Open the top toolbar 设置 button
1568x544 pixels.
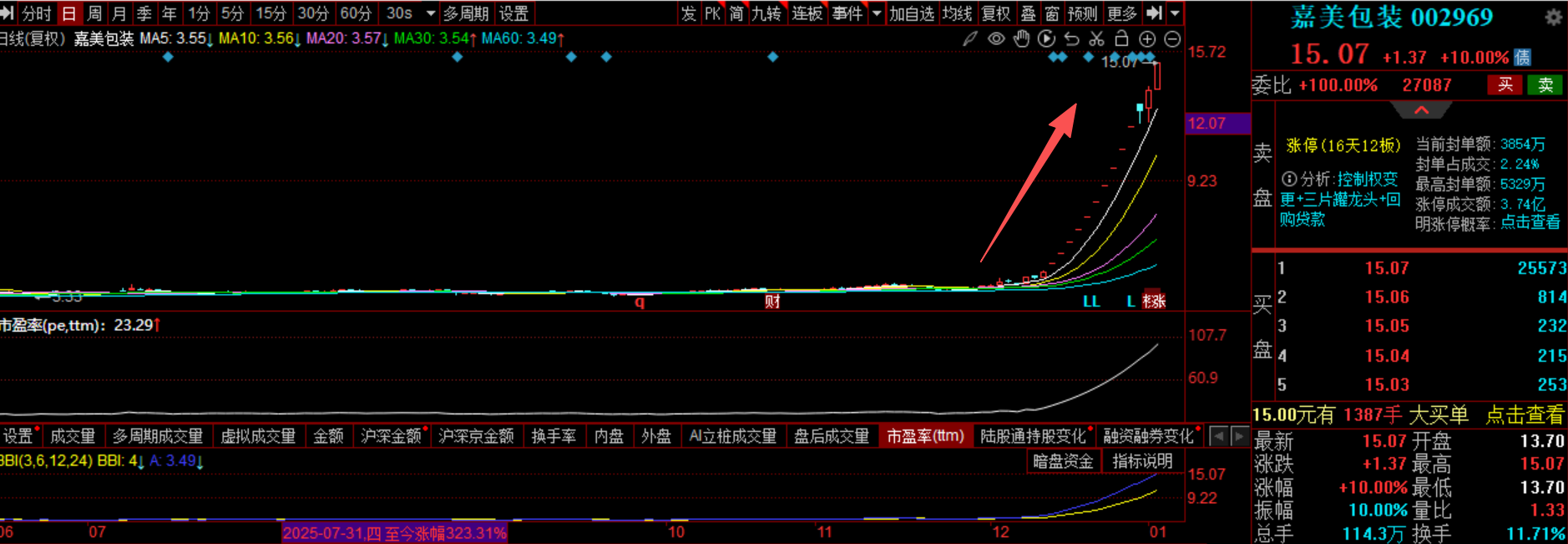513,13
